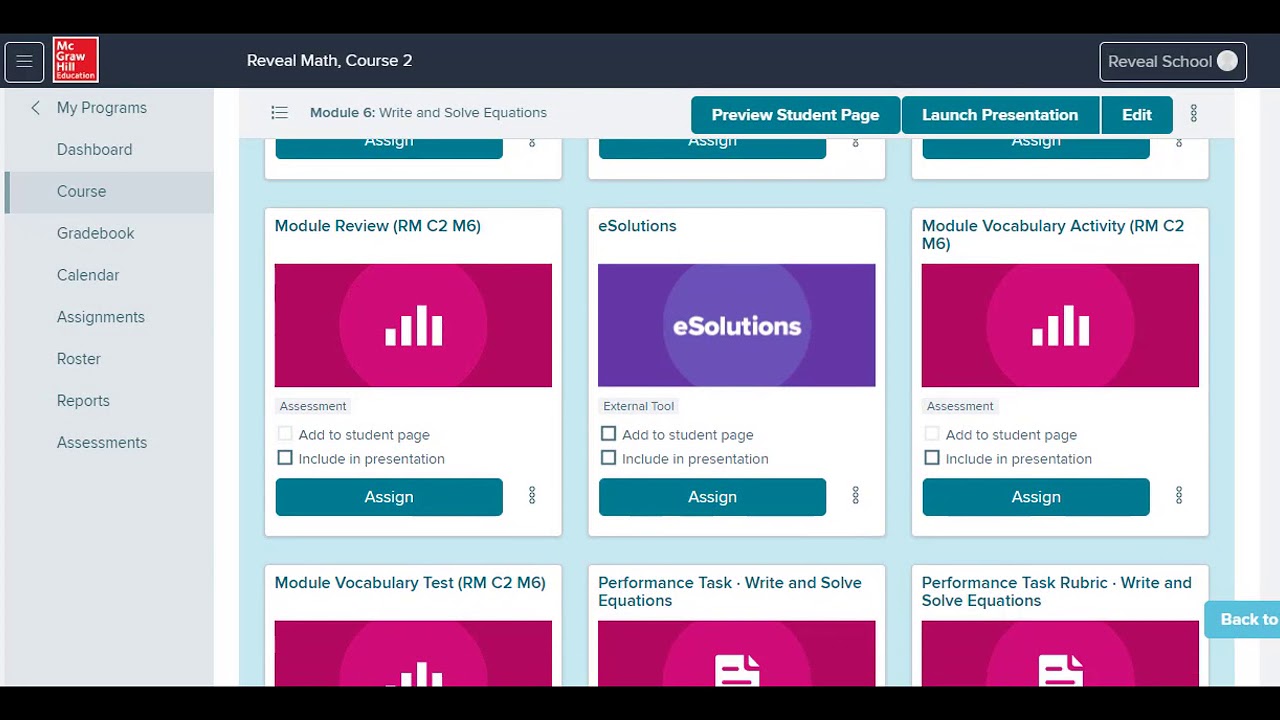The height and width of the screenshot is (720, 1280).
Task: Open the hamburger navigation menu
Action: 24,61
